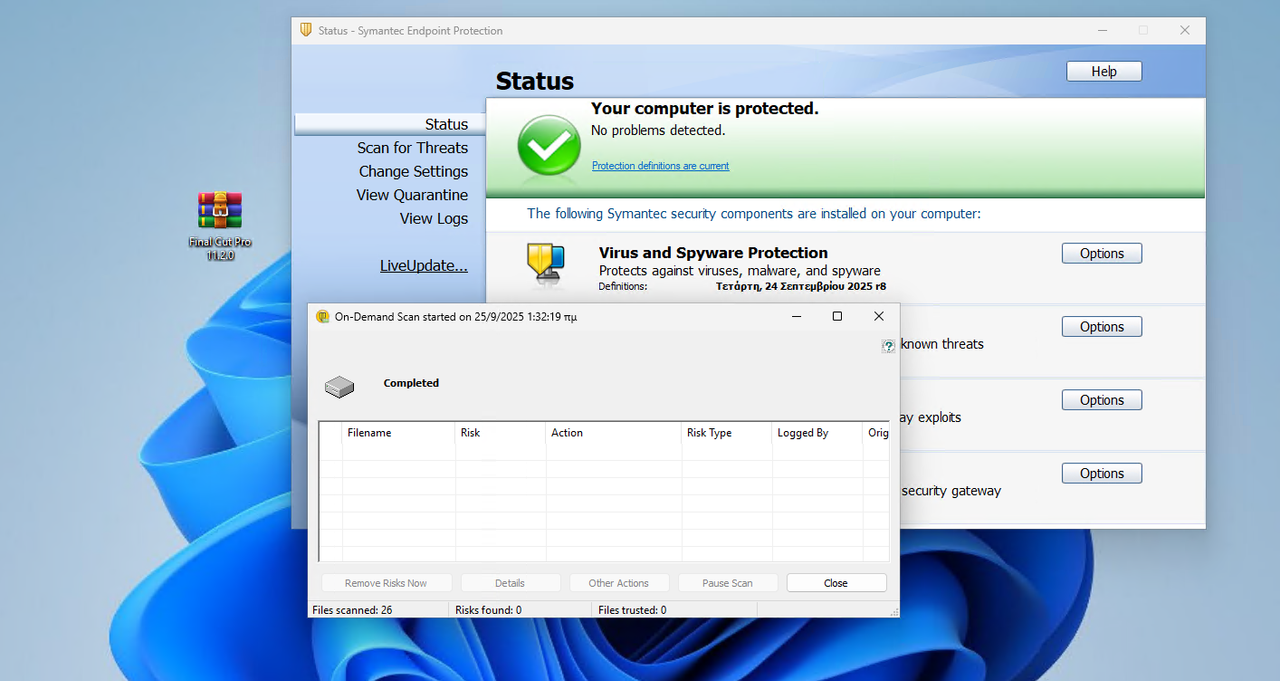Viewport: 1280px width, 681px height.
Task: Click the Completed scan status label
Action: 411,383
